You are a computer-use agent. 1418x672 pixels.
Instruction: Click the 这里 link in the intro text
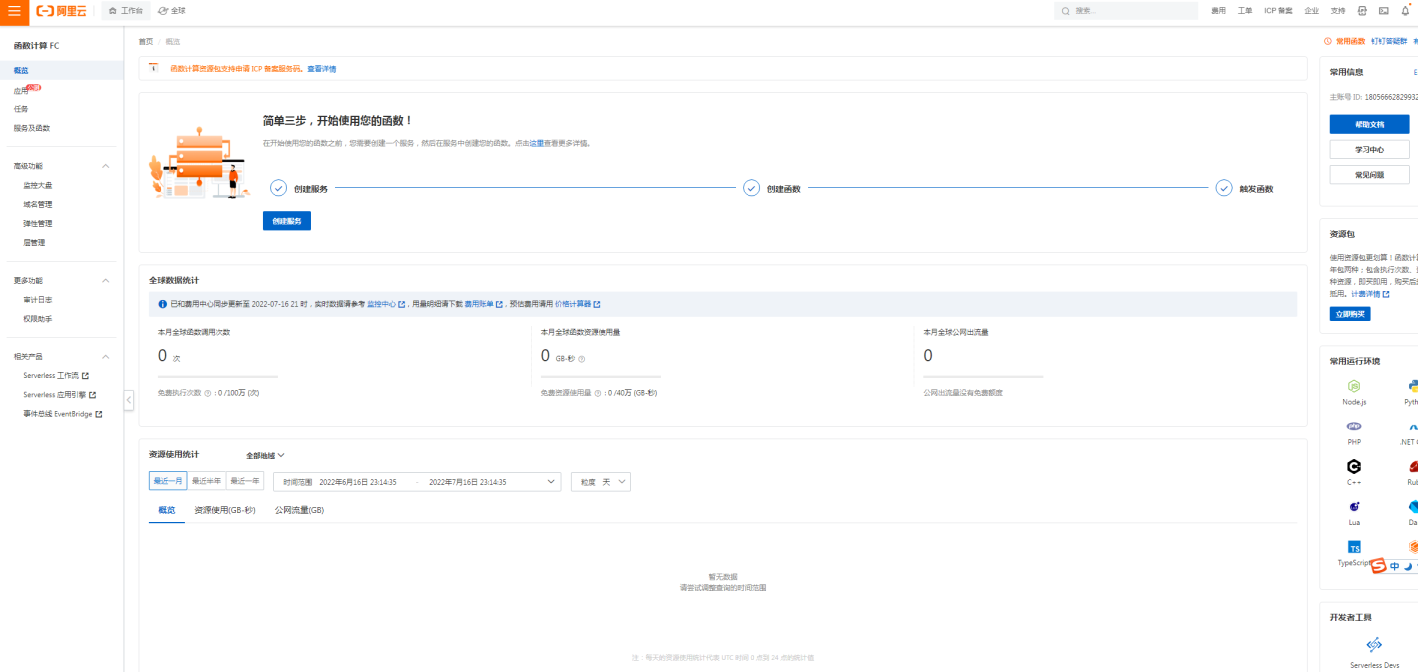[x=536, y=143]
